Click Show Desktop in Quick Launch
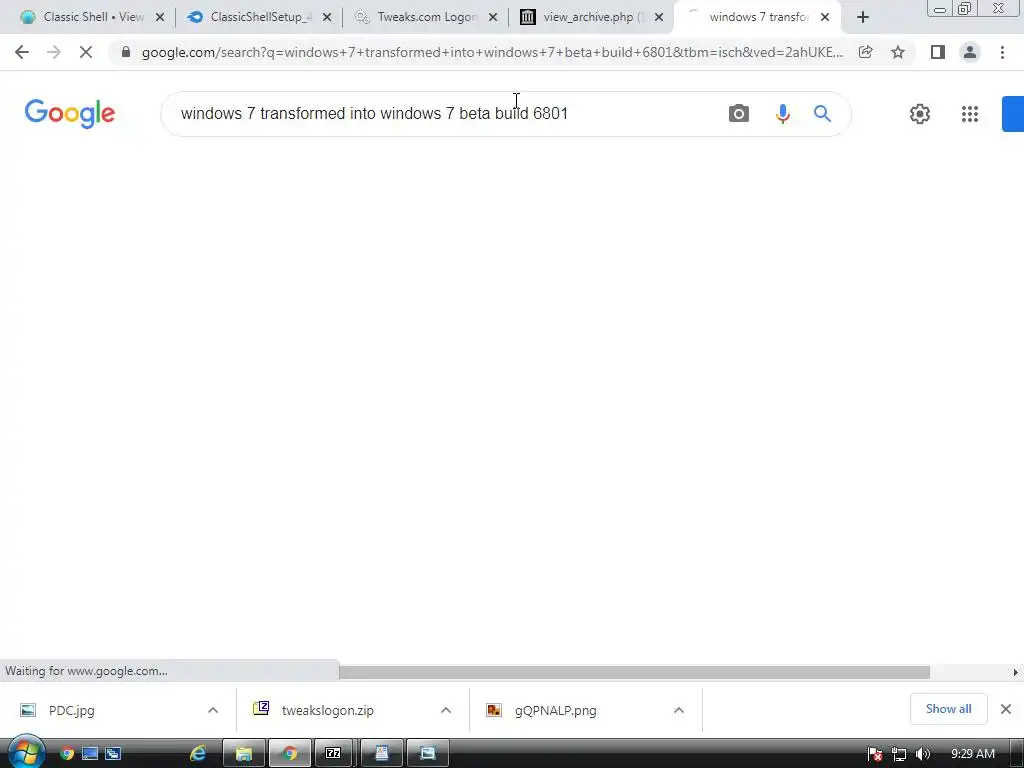This screenshot has height=768, width=1024. (90, 754)
